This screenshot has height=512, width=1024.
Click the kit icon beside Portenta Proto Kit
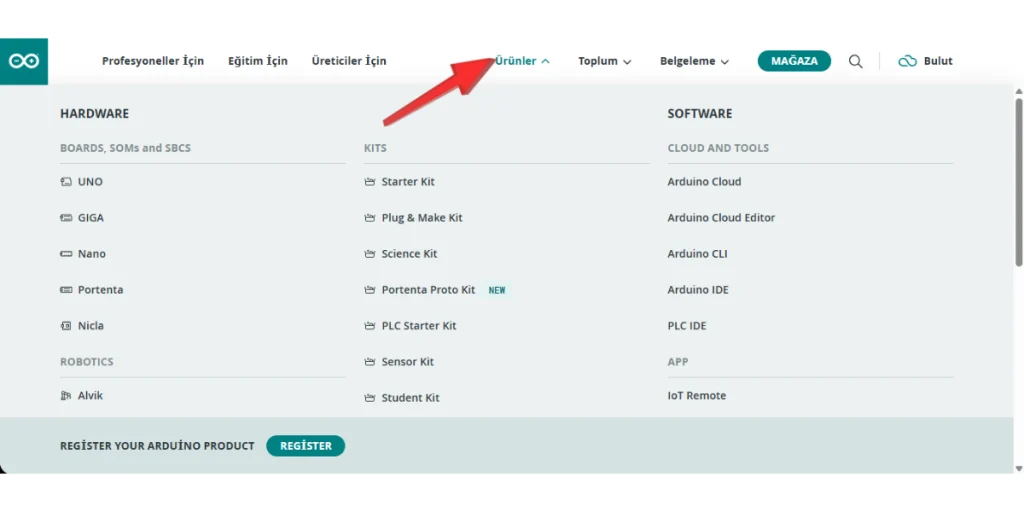point(370,290)
